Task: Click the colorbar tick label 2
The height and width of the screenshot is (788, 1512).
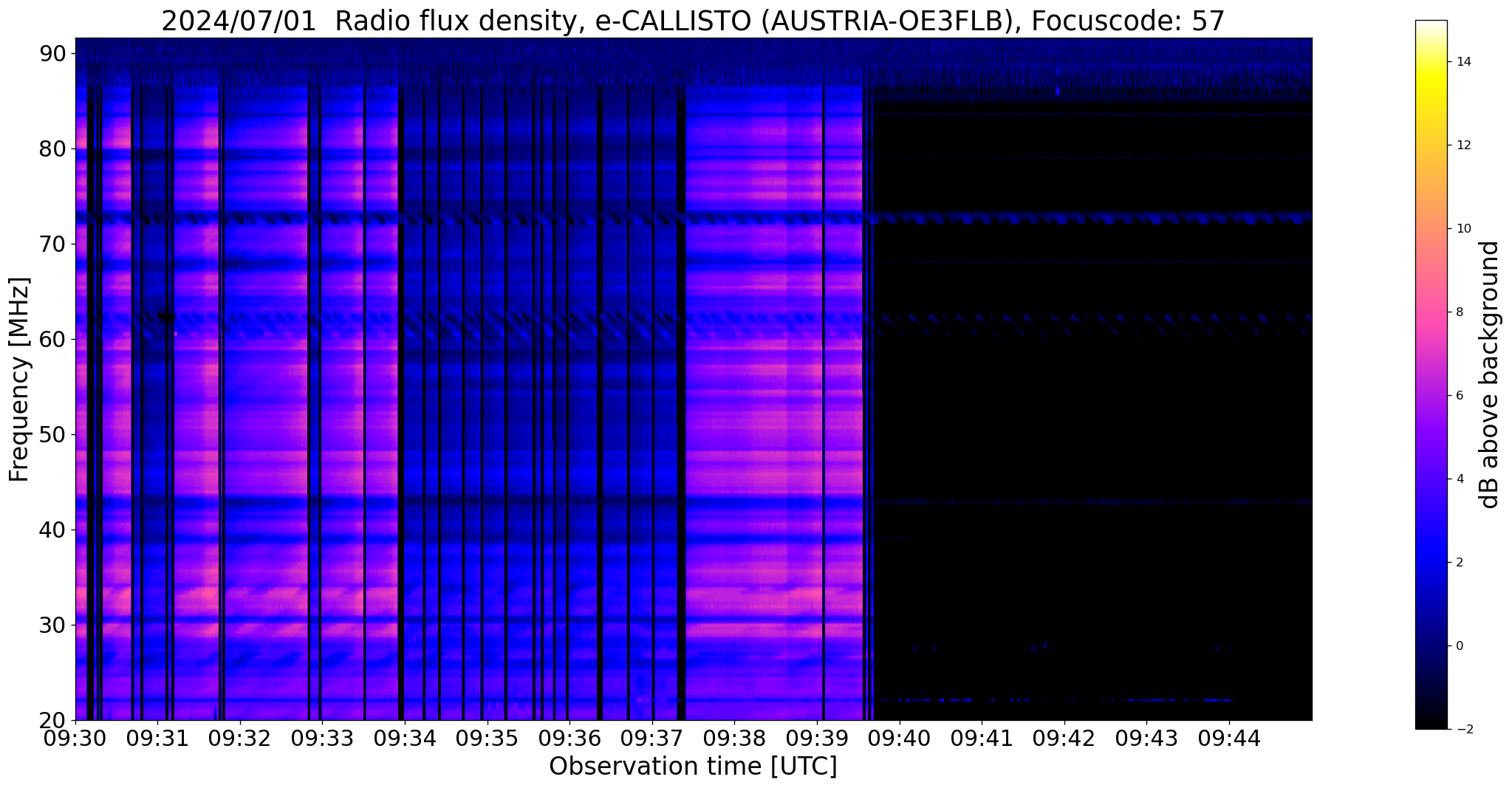Action: [x=1458, y=563]
